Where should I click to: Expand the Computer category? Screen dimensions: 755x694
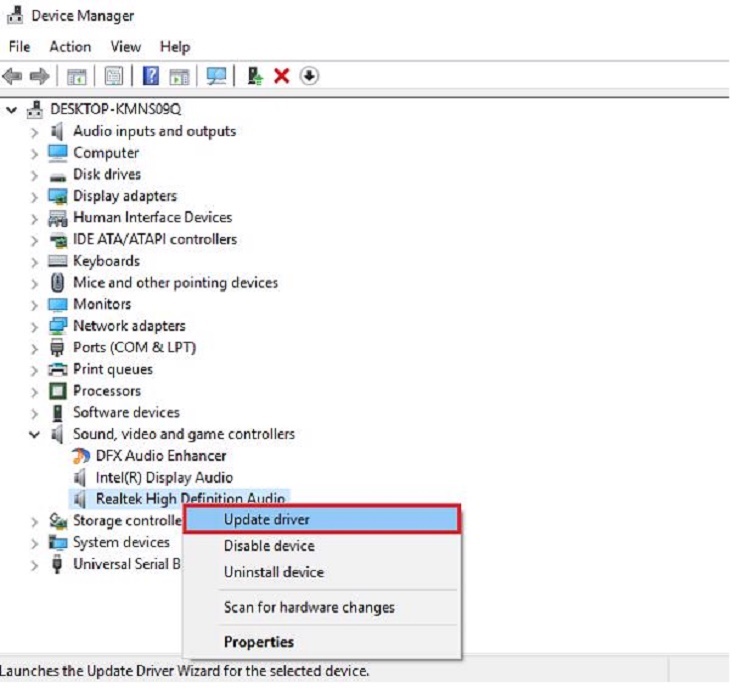pyautogui.click(x=34, y=154)
